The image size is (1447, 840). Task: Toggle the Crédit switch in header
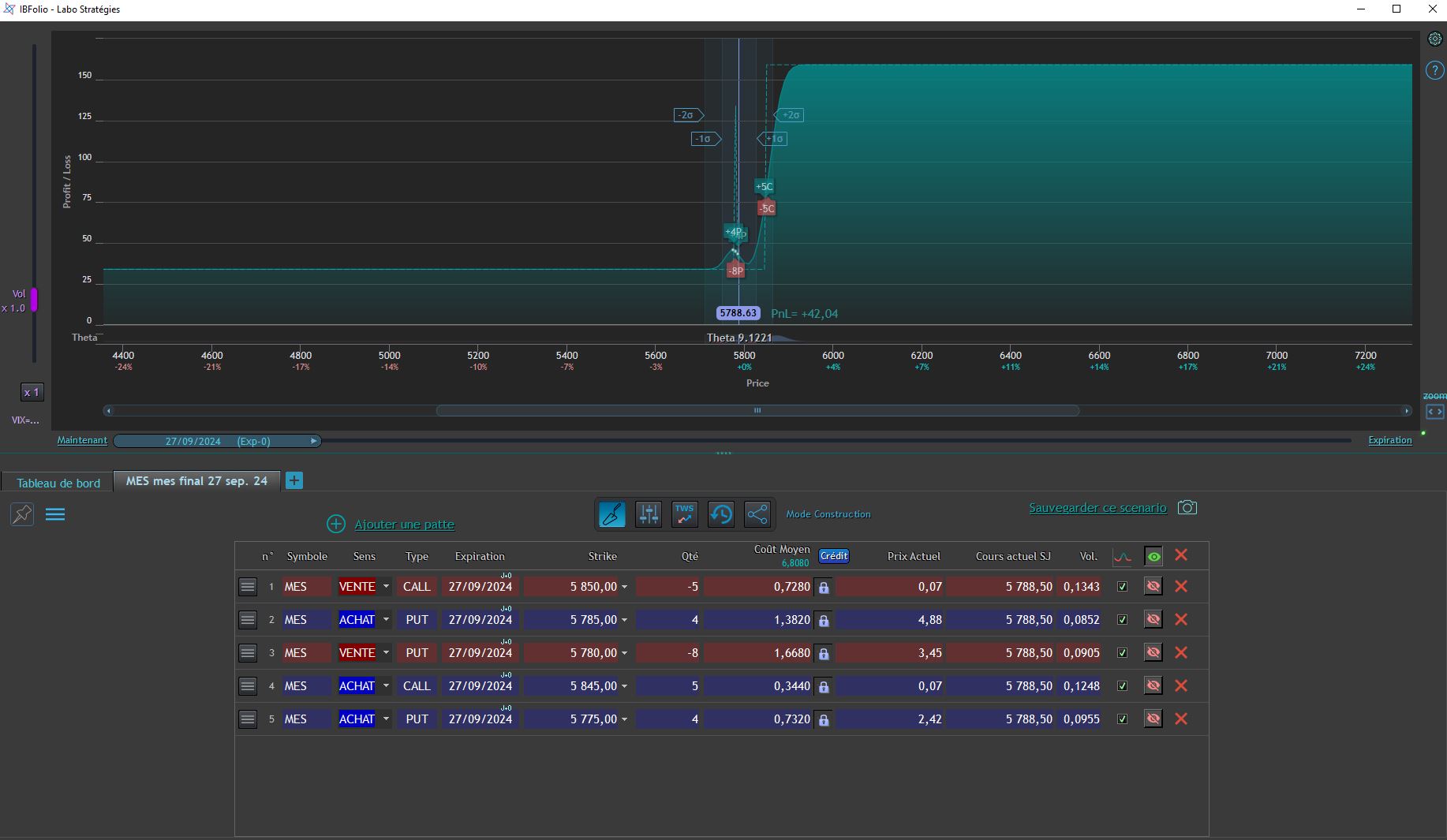click(833, 556)
